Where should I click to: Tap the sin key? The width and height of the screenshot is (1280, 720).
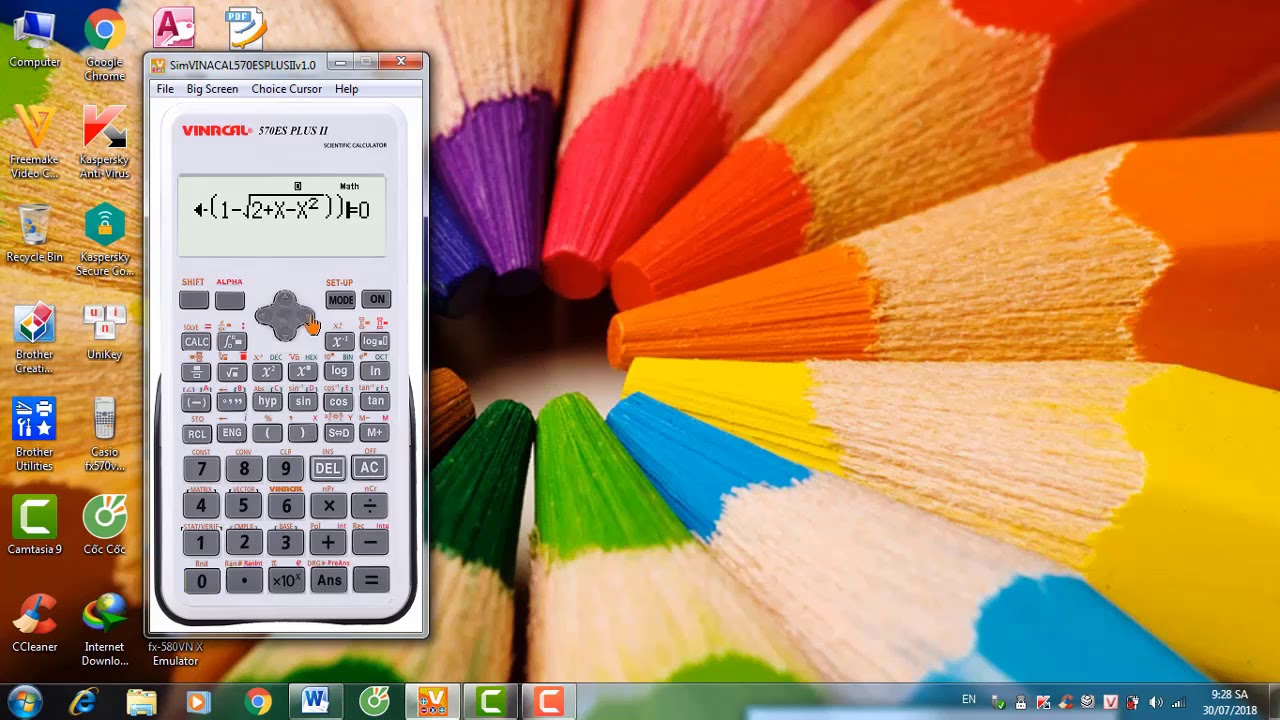[x=303, y=401]
